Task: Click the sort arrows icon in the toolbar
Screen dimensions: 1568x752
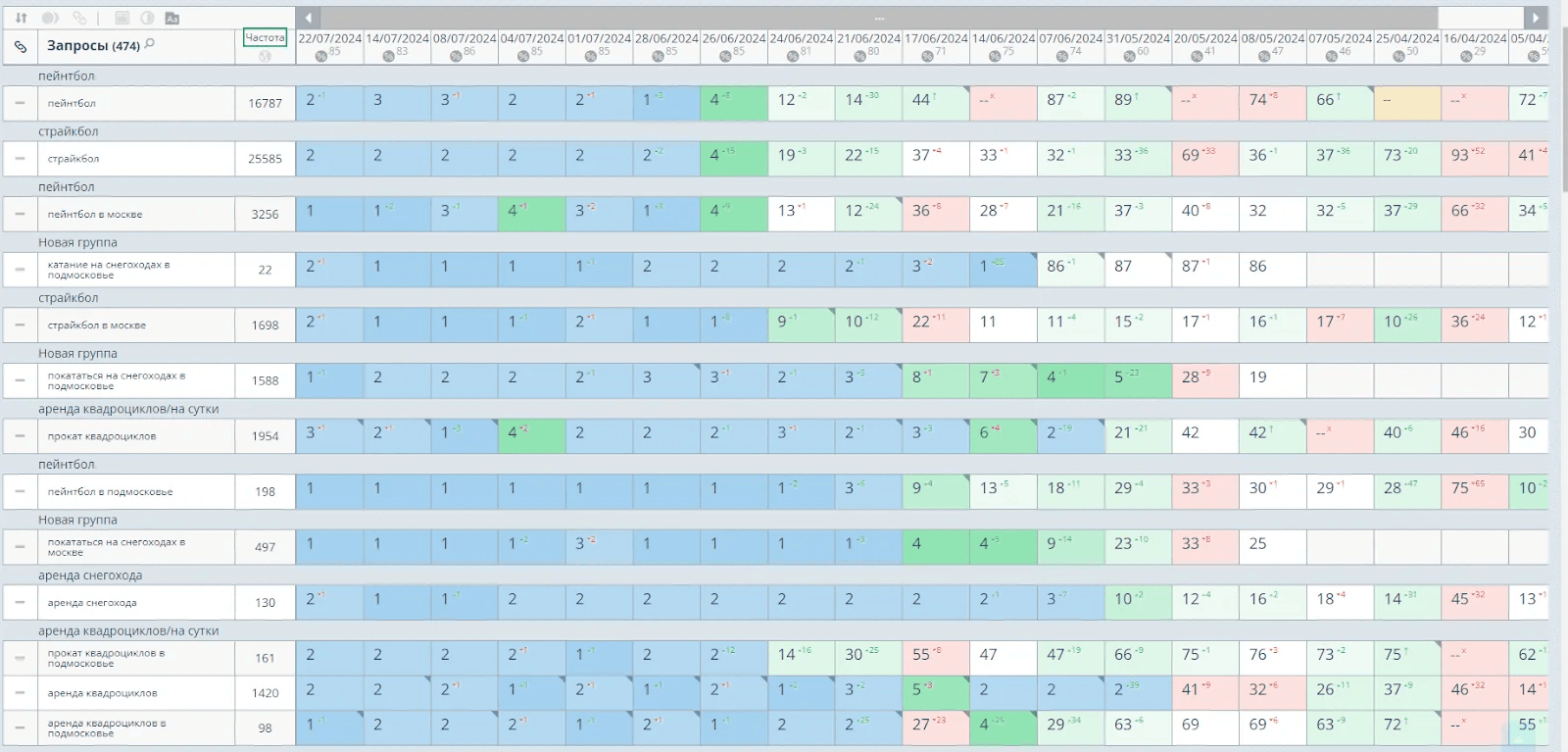Action: pos(21,18)
